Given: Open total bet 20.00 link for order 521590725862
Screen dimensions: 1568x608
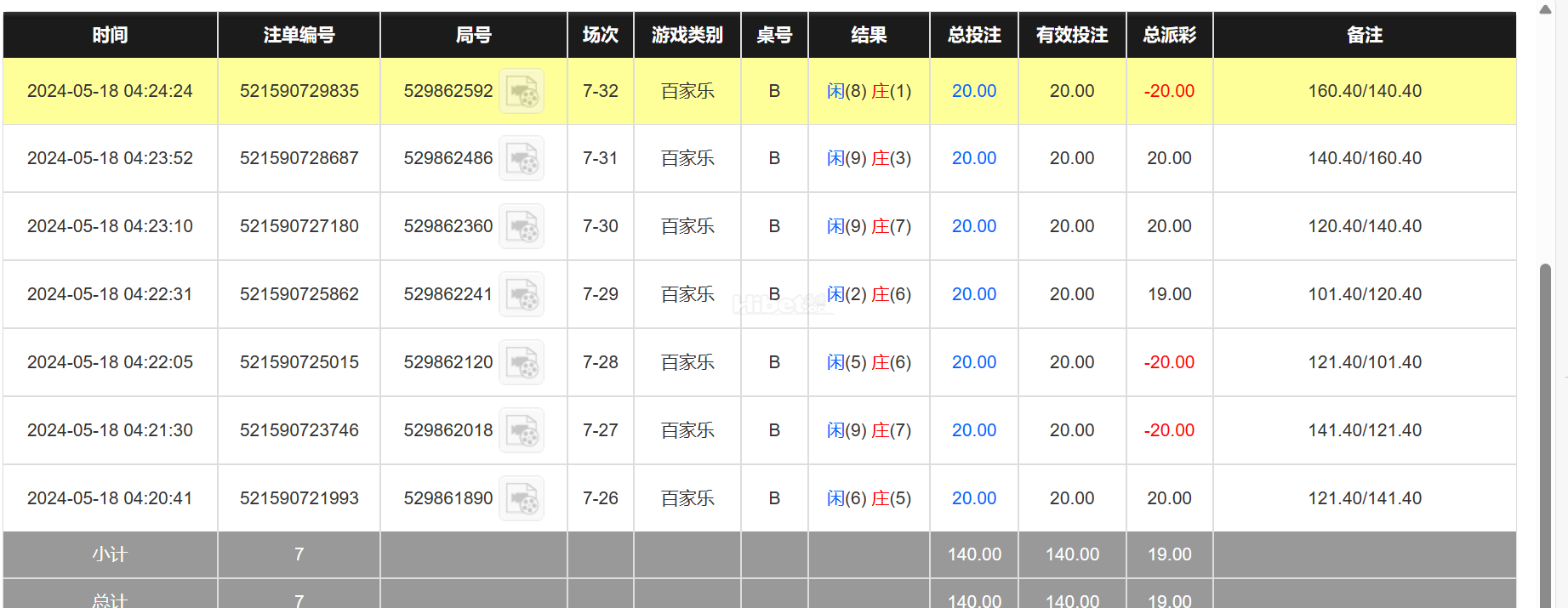Looking at the screenshot, I should [974, 294].
